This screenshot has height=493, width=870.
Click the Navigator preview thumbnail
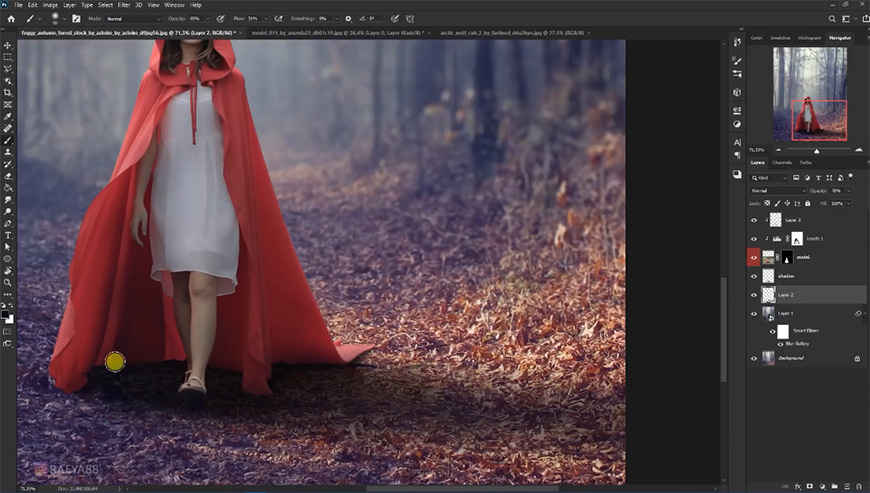tap(810, 94)
